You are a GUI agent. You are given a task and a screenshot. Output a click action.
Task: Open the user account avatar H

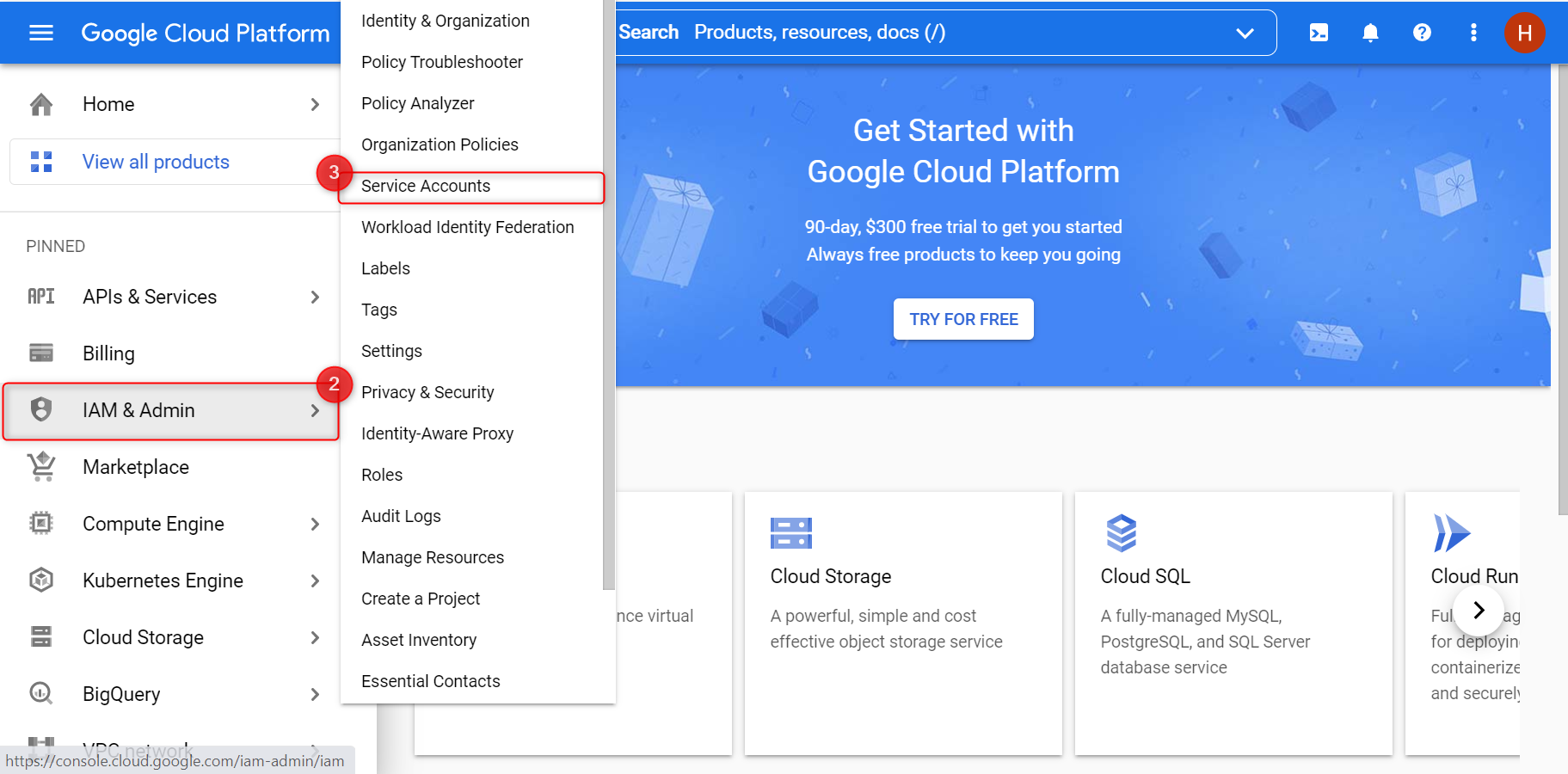pyautogui.click(x=1524, y=33)
